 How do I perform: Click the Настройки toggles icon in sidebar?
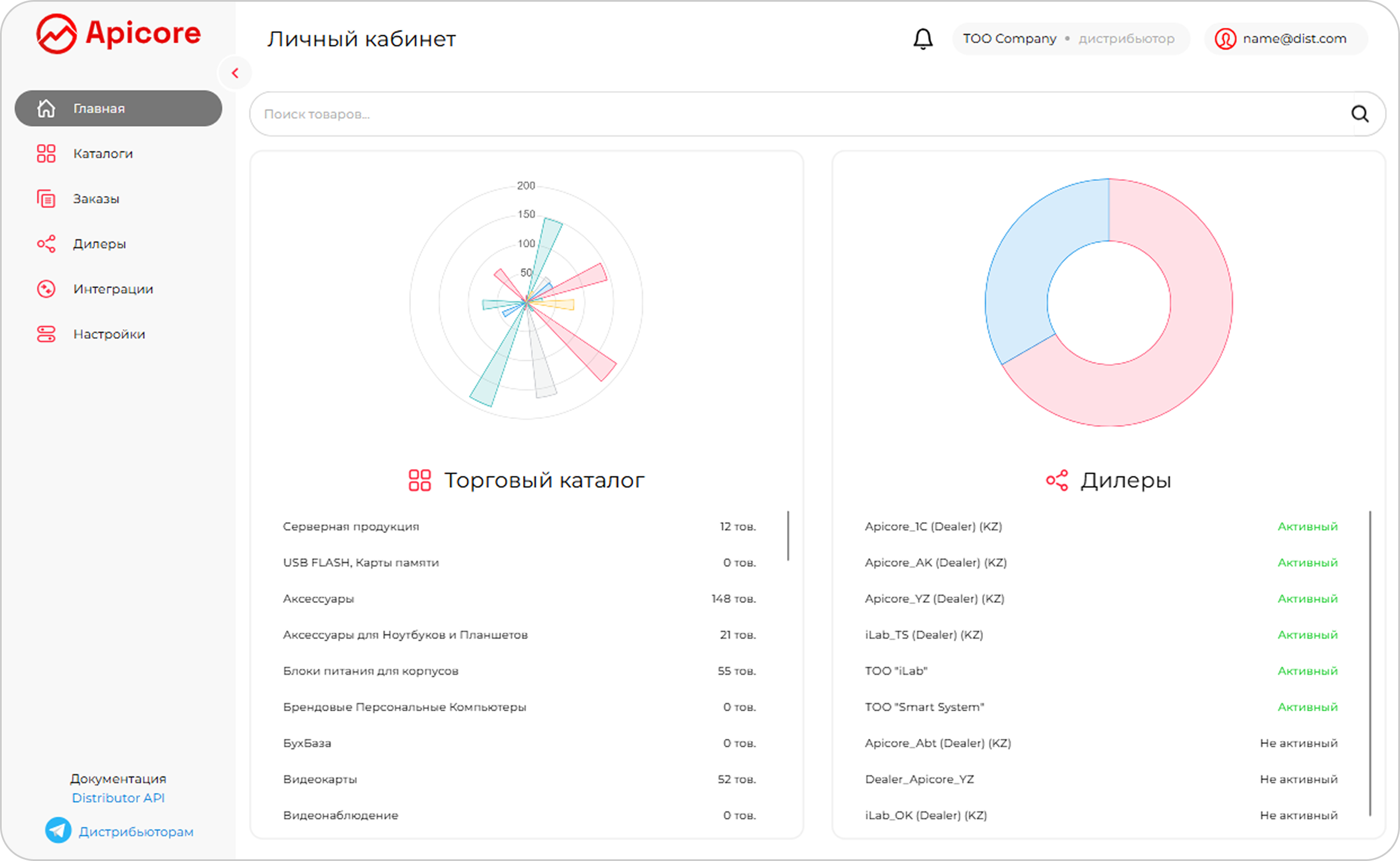pos(46,334)
